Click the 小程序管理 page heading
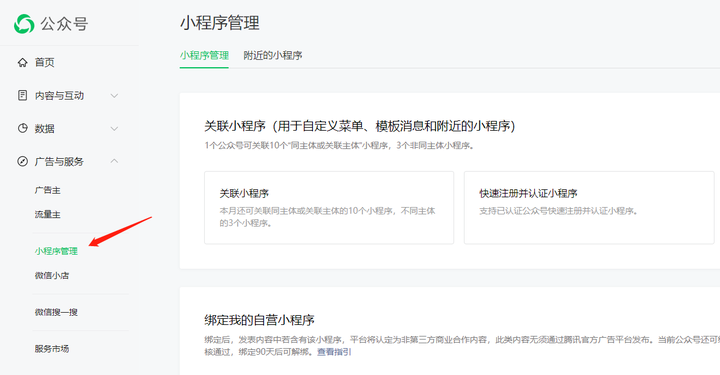 [220, 23]
